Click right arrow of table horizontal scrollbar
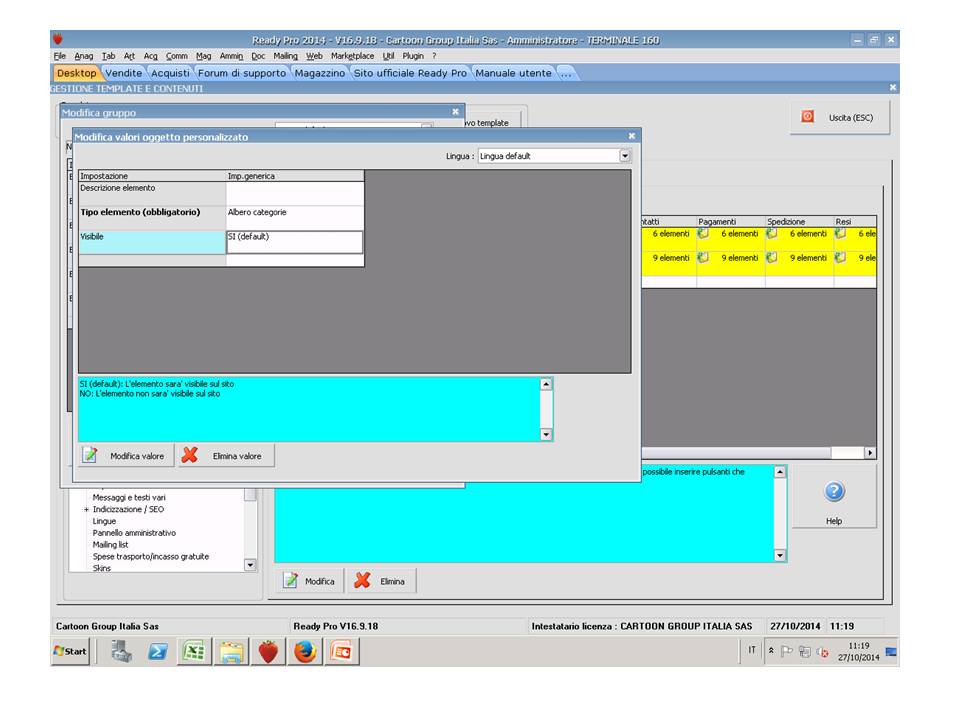This screenshot has width=960, height=720. (870, 452)
